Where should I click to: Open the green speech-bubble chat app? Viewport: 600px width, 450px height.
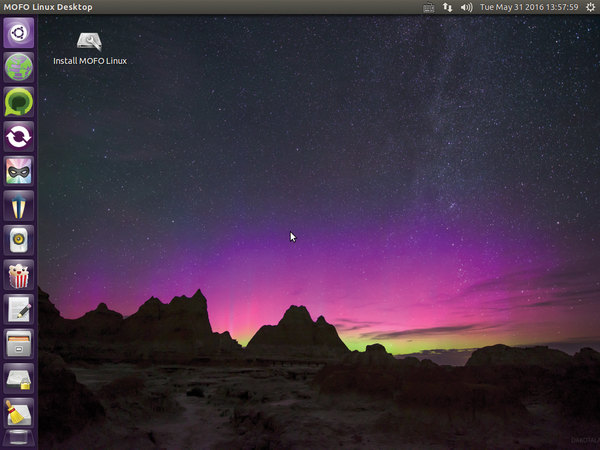19,102
